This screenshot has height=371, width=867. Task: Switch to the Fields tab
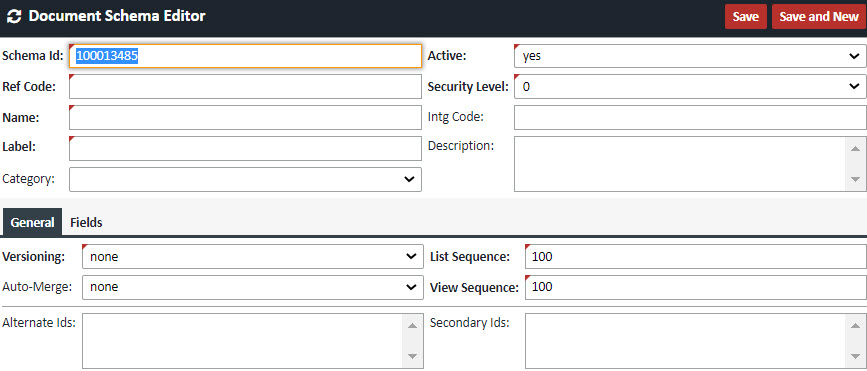(86, 222)
